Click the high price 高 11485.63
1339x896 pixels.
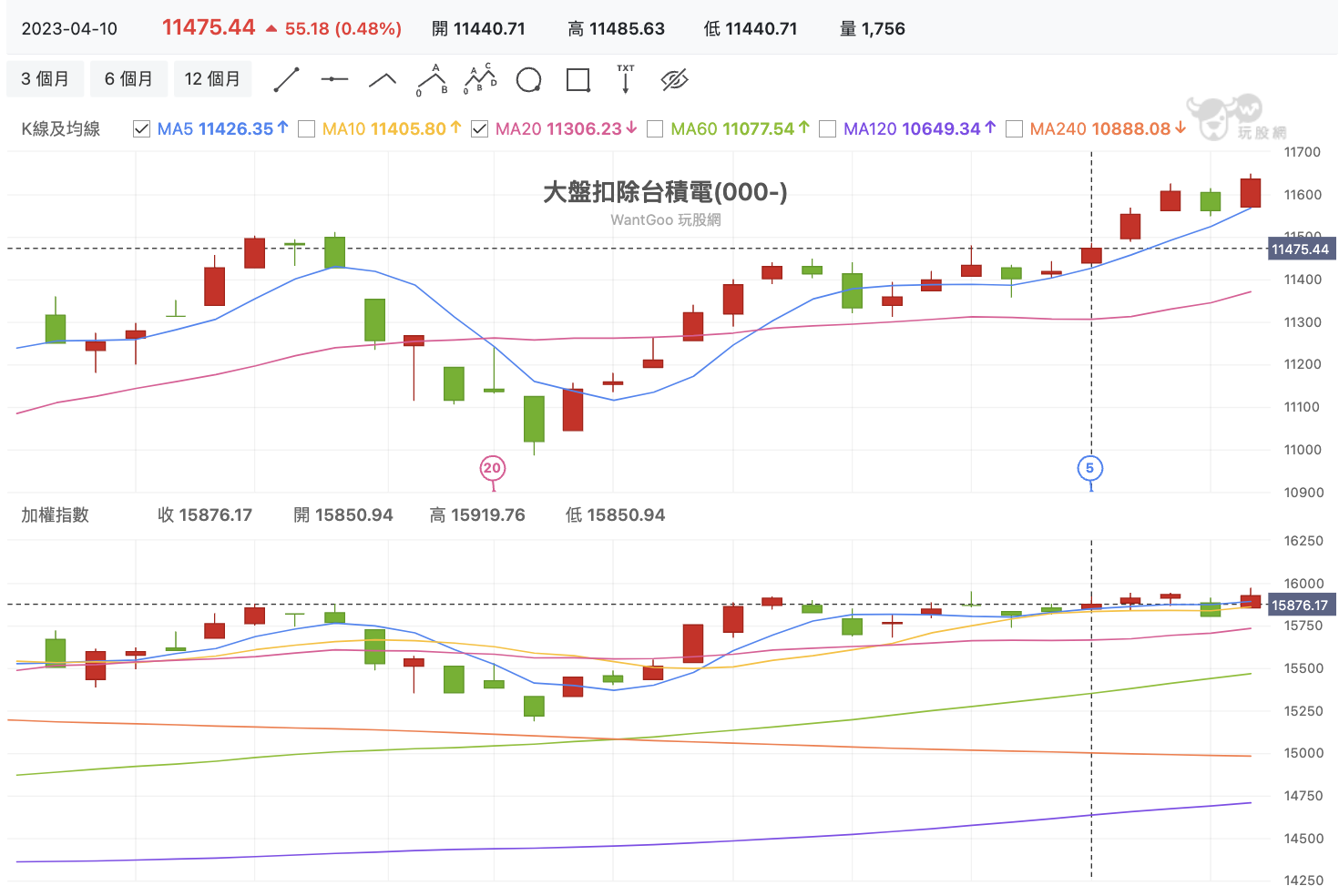(x=616, y=29)
